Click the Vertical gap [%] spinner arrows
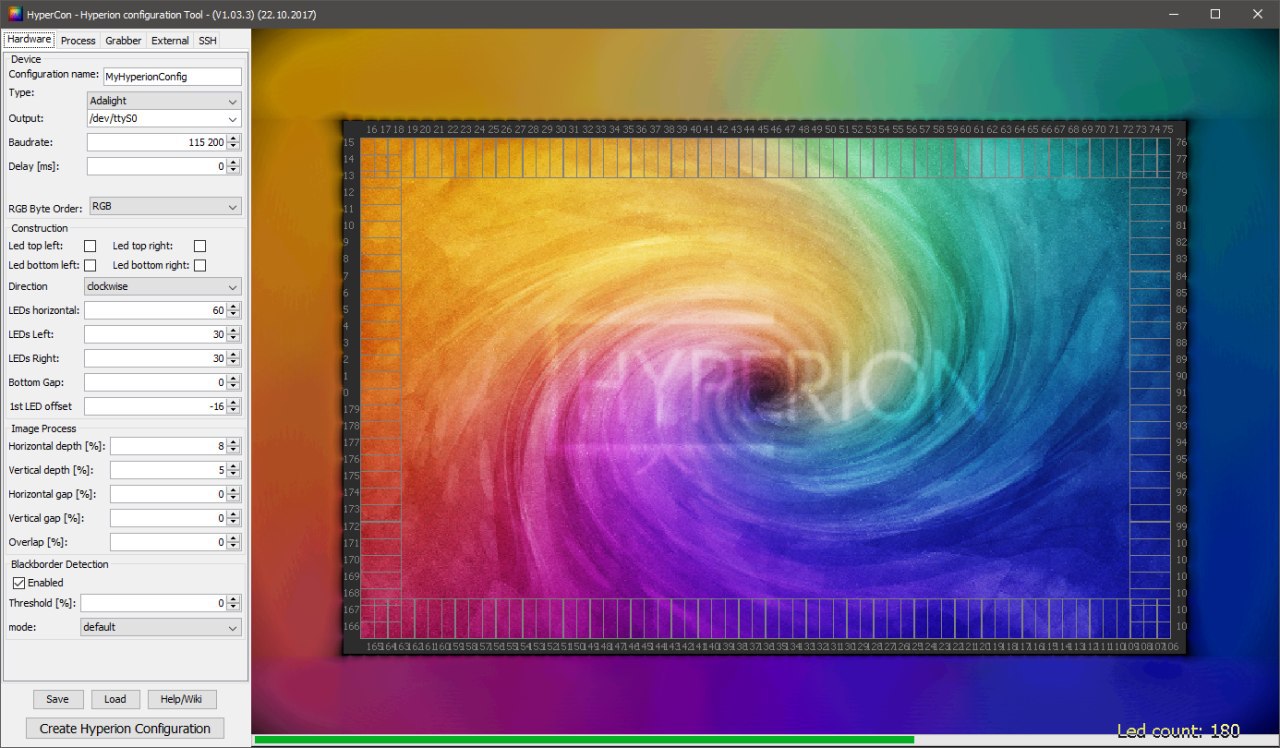Image resolution: width=1280 pixels, height=748 pixels. click(x=234, y=518)
